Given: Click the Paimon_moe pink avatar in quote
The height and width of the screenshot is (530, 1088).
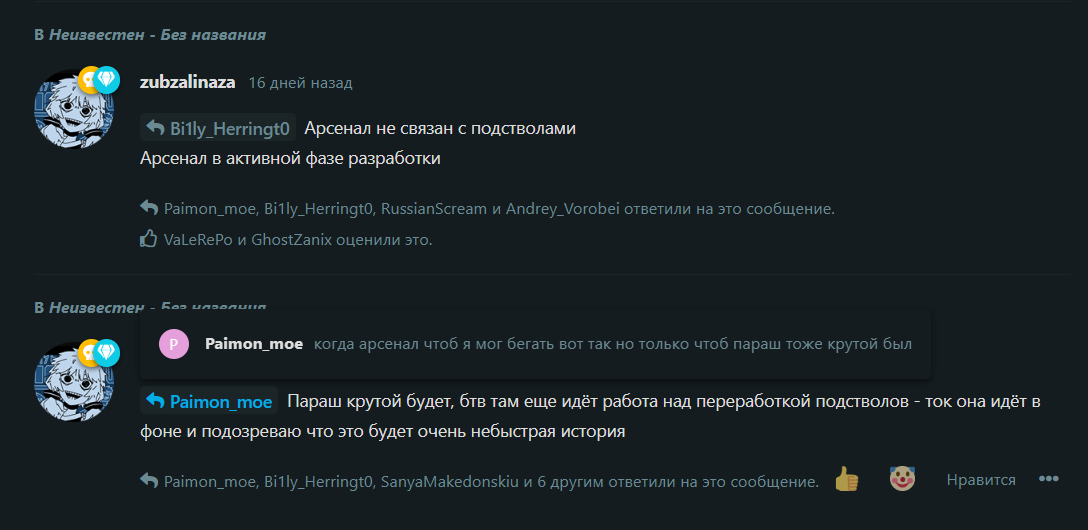Looking at the screenshot, I should click(x=173, y=344).
